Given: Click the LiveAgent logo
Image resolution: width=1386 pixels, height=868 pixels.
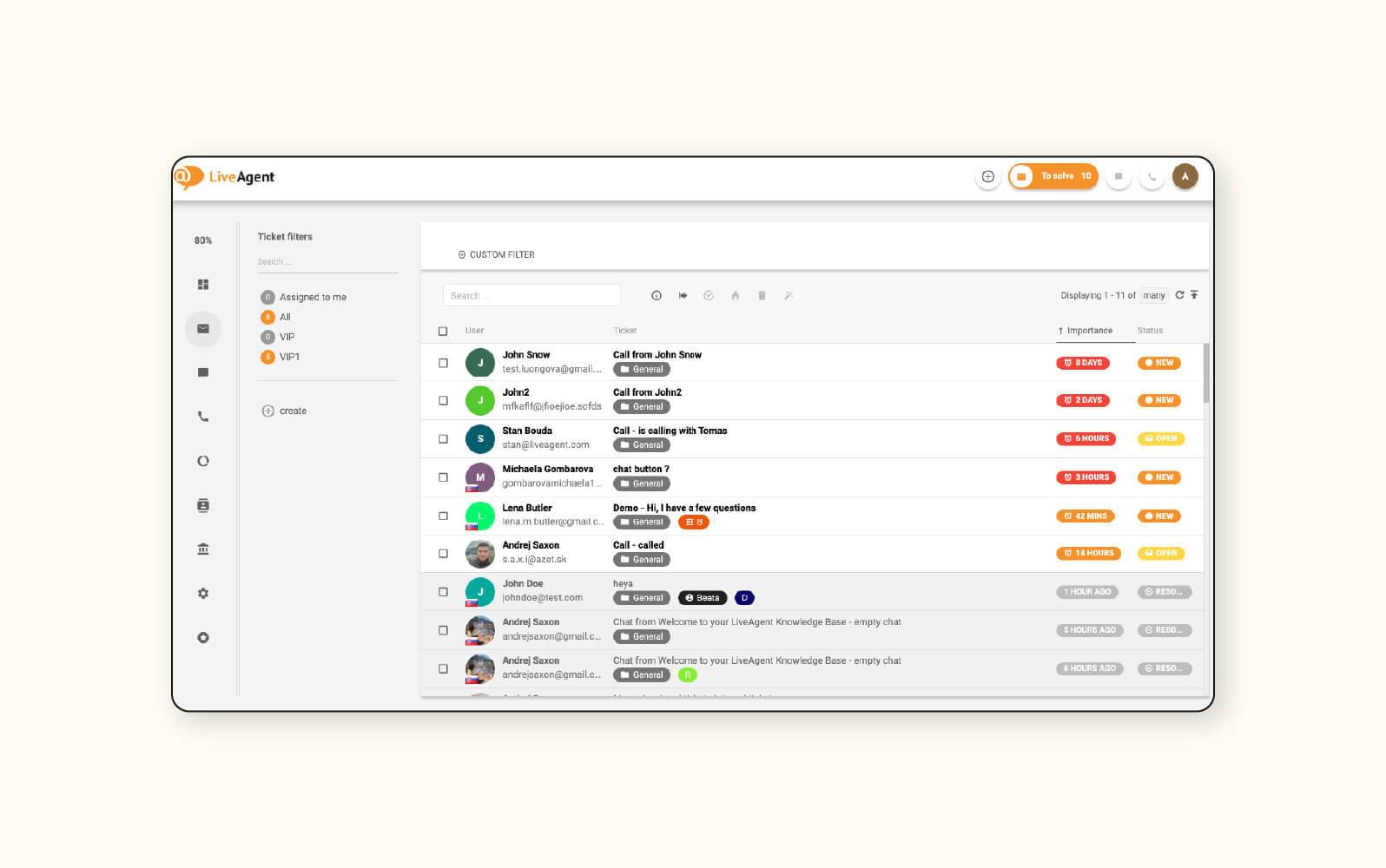Looking at the screenshot, I should point(224,177).
